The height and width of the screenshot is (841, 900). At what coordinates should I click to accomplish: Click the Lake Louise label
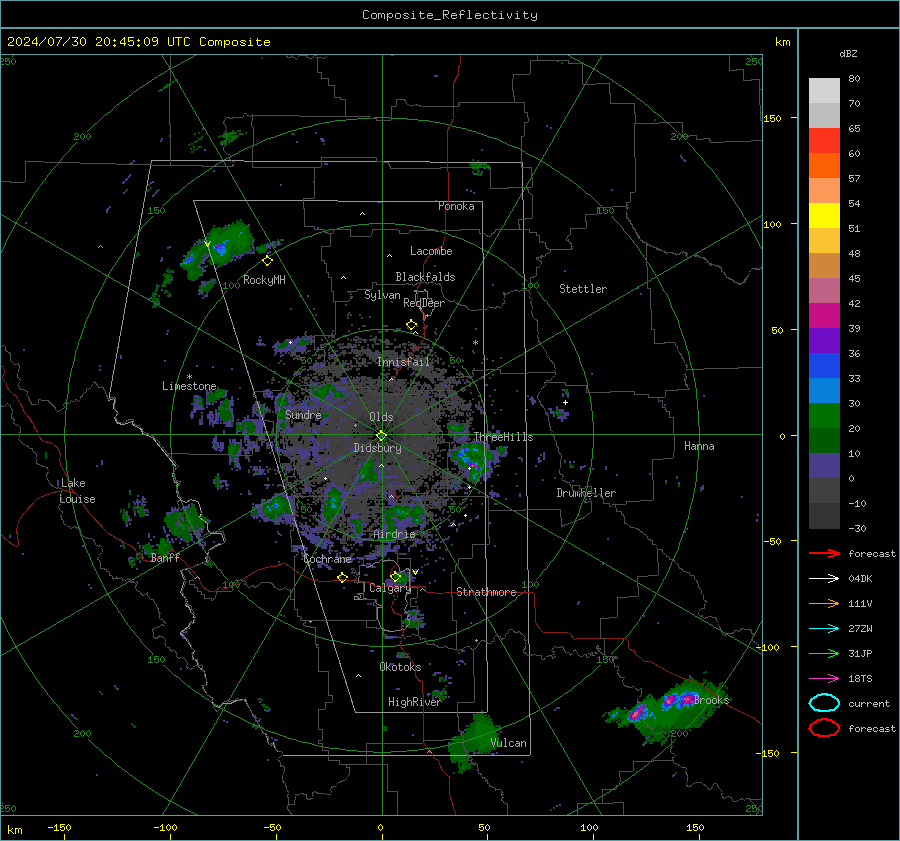pos(77,491)
